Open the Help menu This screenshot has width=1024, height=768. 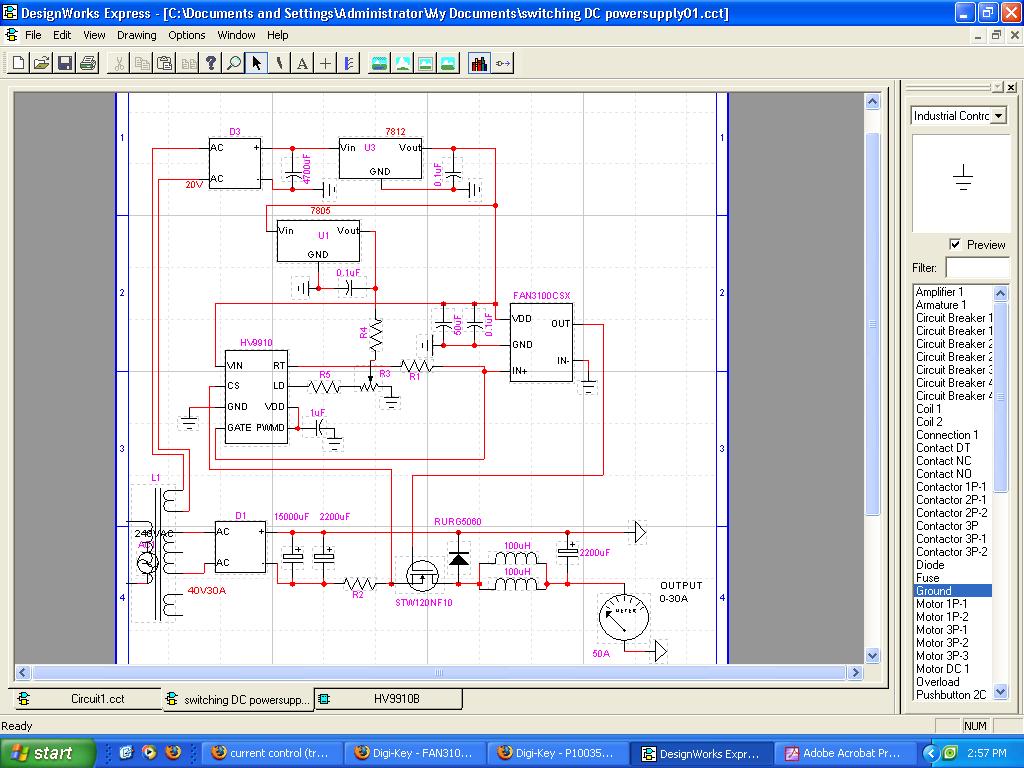(x=278, y=35)
